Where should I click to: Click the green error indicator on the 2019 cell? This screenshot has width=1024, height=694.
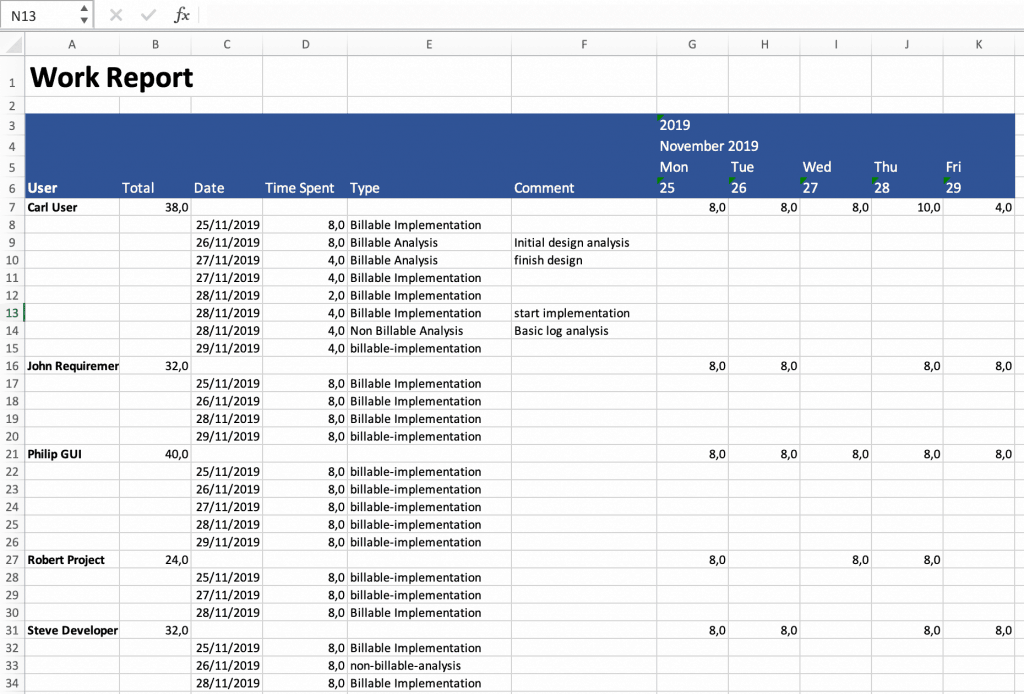660,118
